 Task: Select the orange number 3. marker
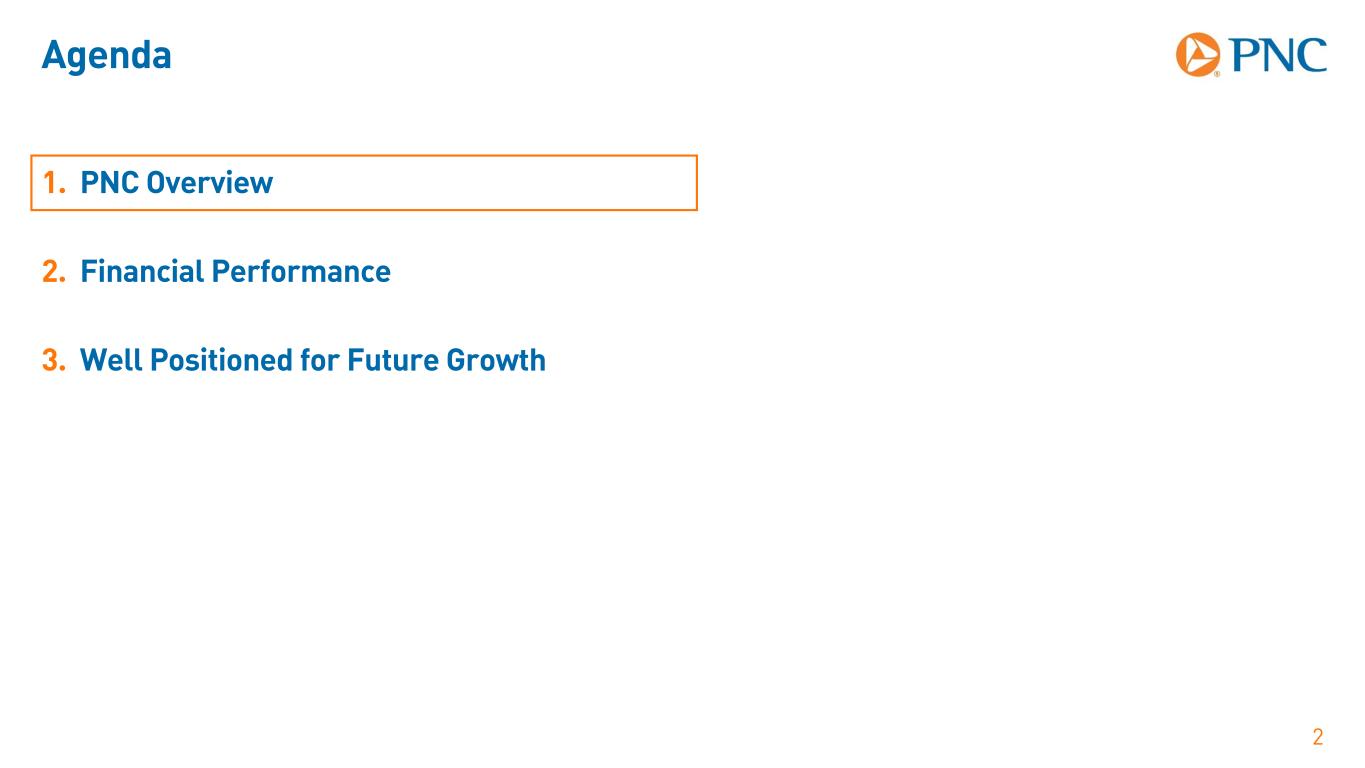click(x=53, y=359)
